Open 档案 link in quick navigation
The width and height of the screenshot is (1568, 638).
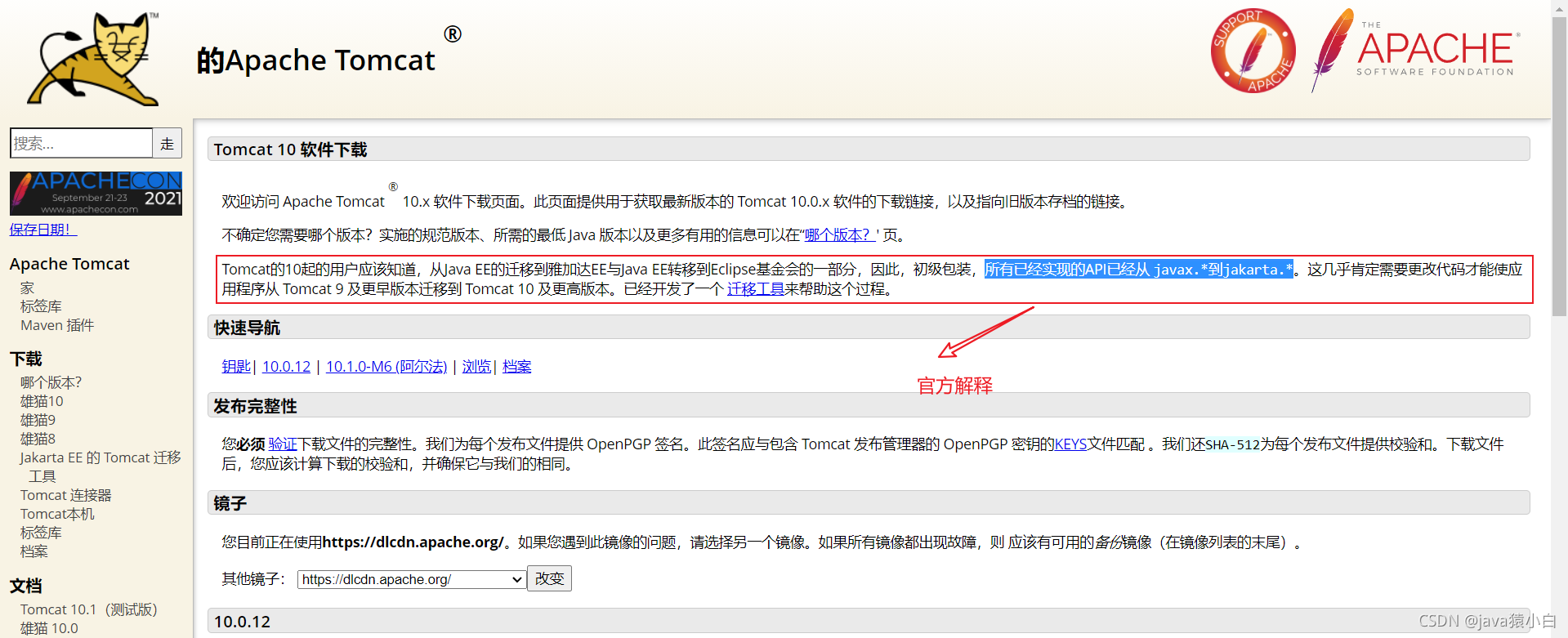click(x=516, y=367)
